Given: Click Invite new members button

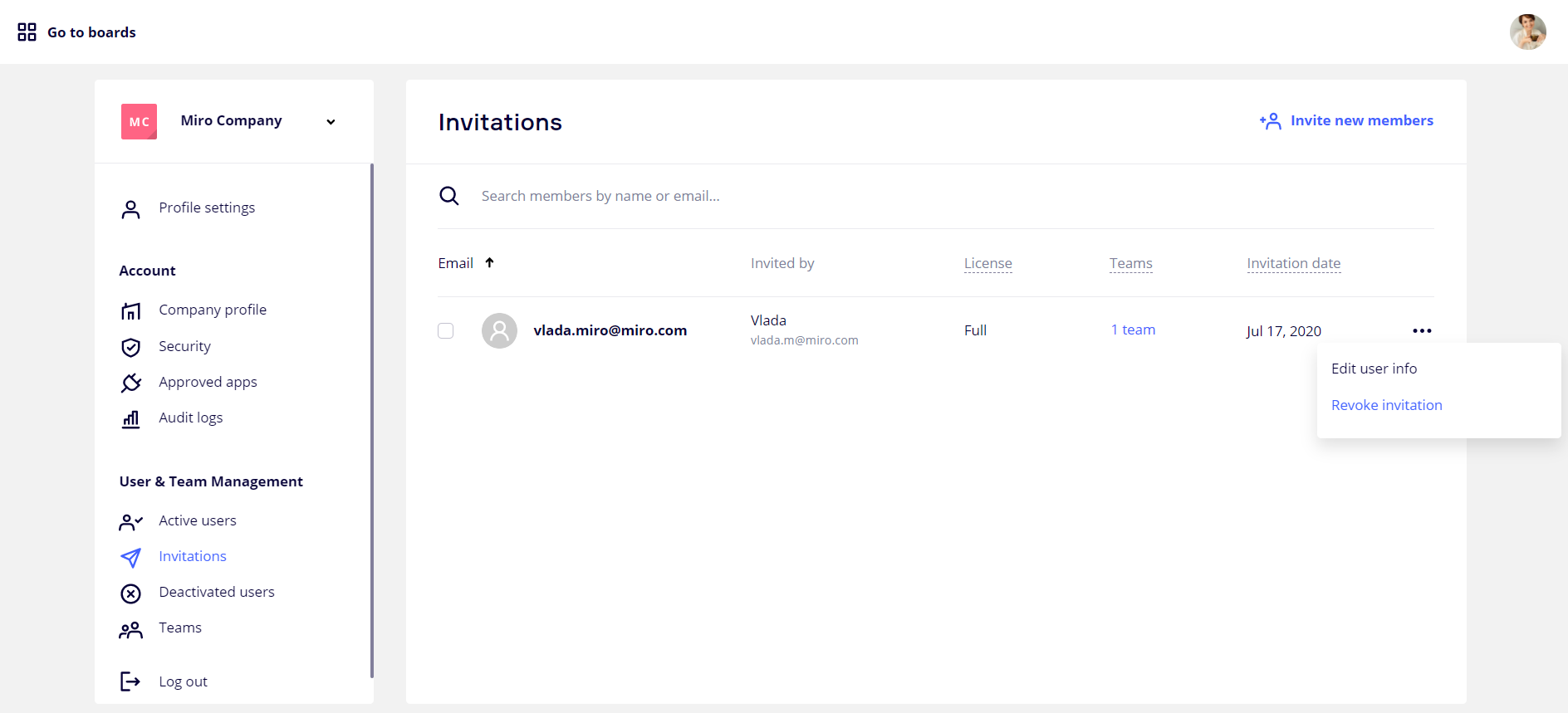Looking at the screenshot, I should click(1346, 121).
